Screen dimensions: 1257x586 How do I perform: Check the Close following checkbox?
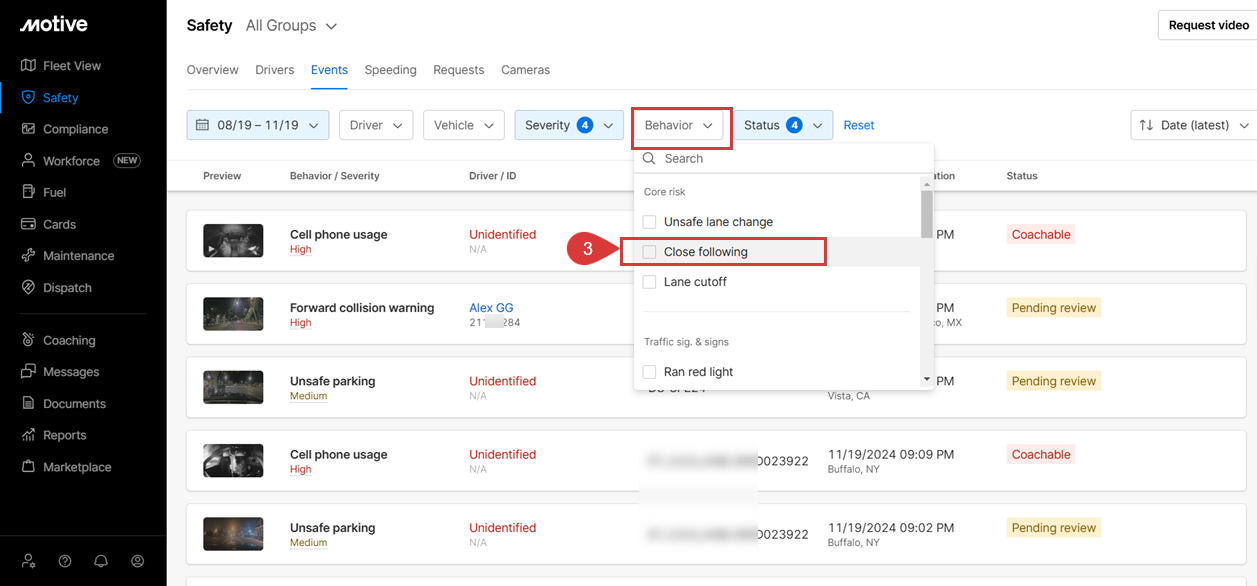pyautogui.click(x=649, y=252)
